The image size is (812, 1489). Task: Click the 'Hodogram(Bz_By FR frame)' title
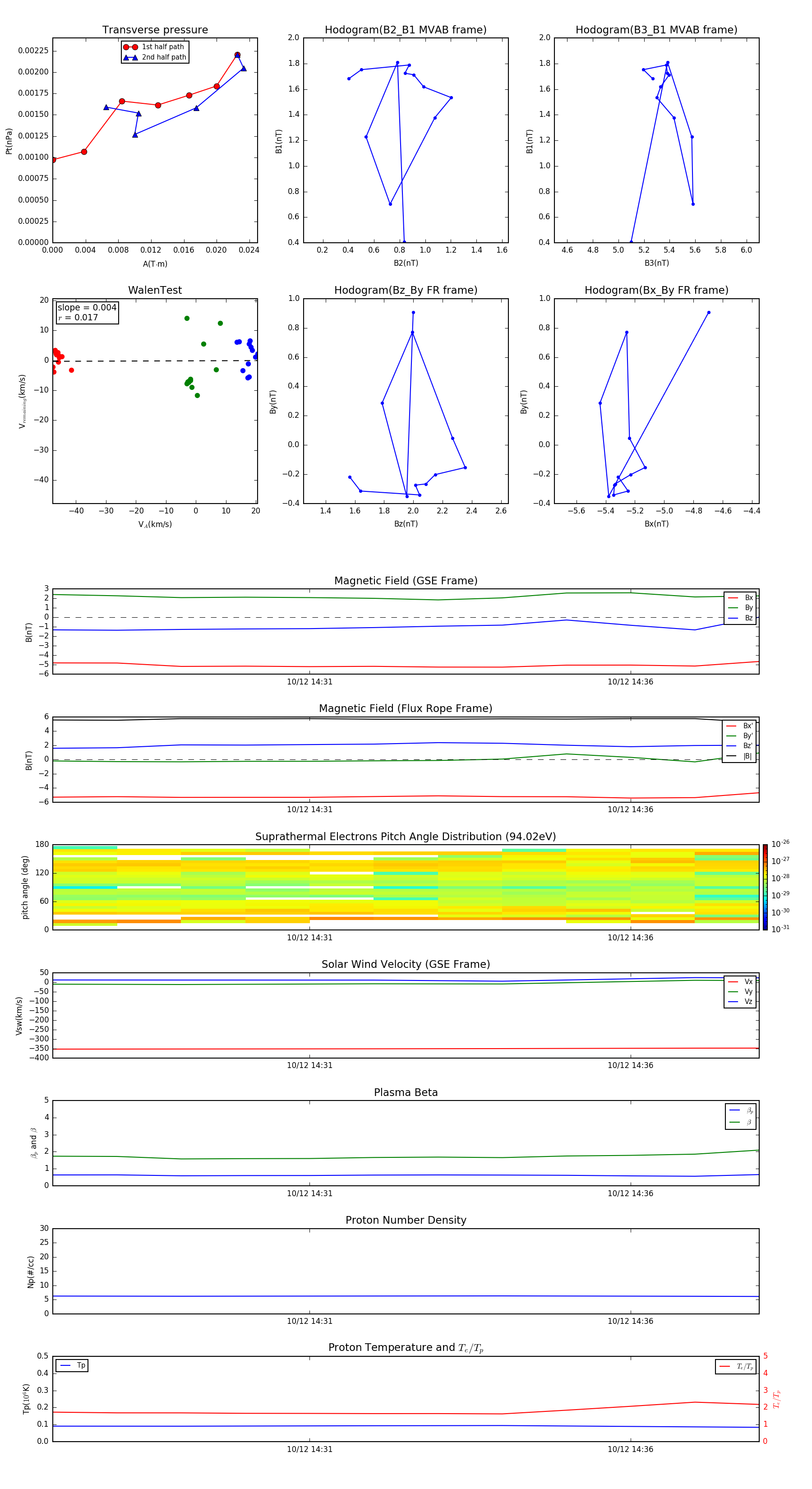pos(406,290)
